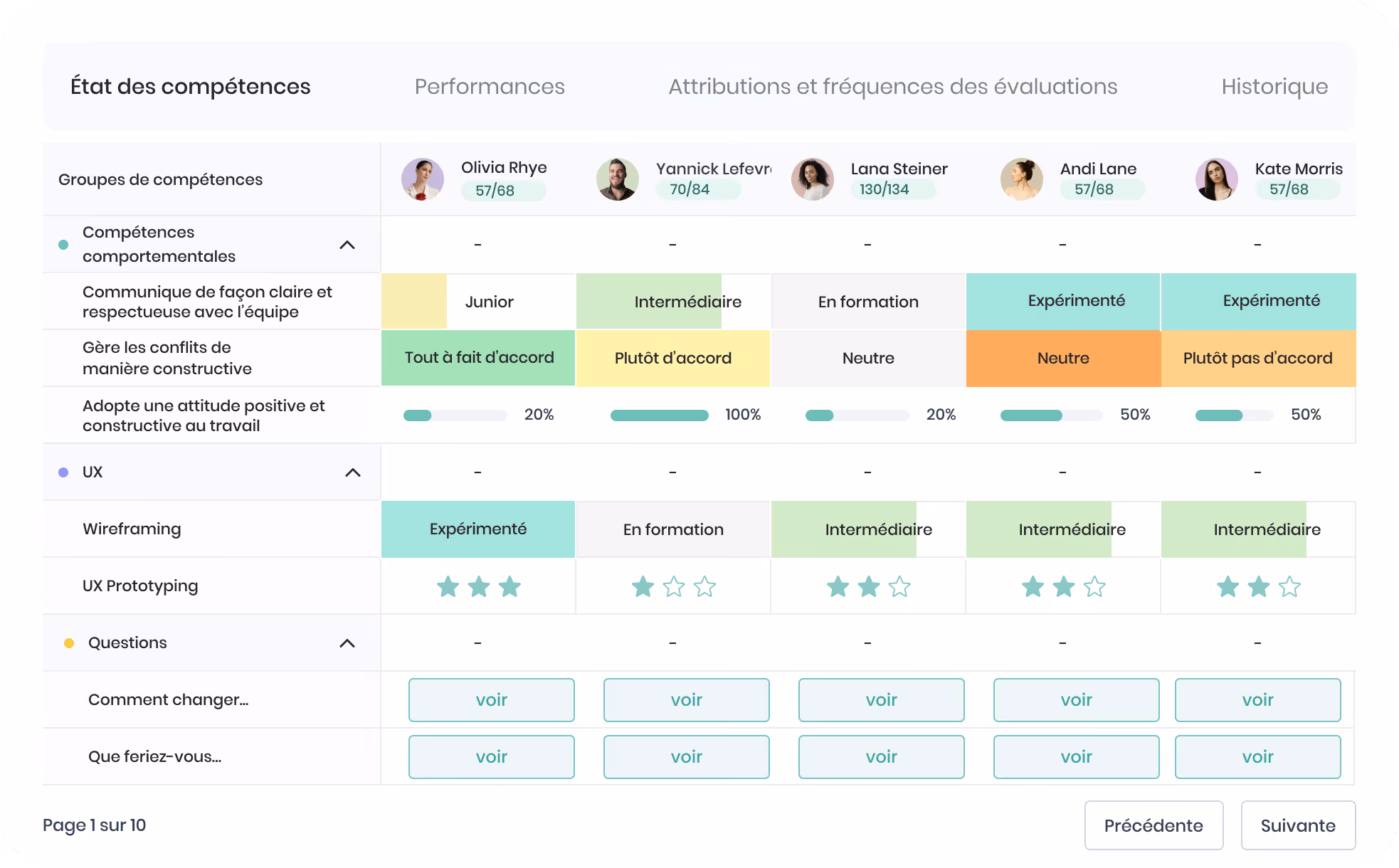Click Kate Morris's avatar image

coord(1217,179)
